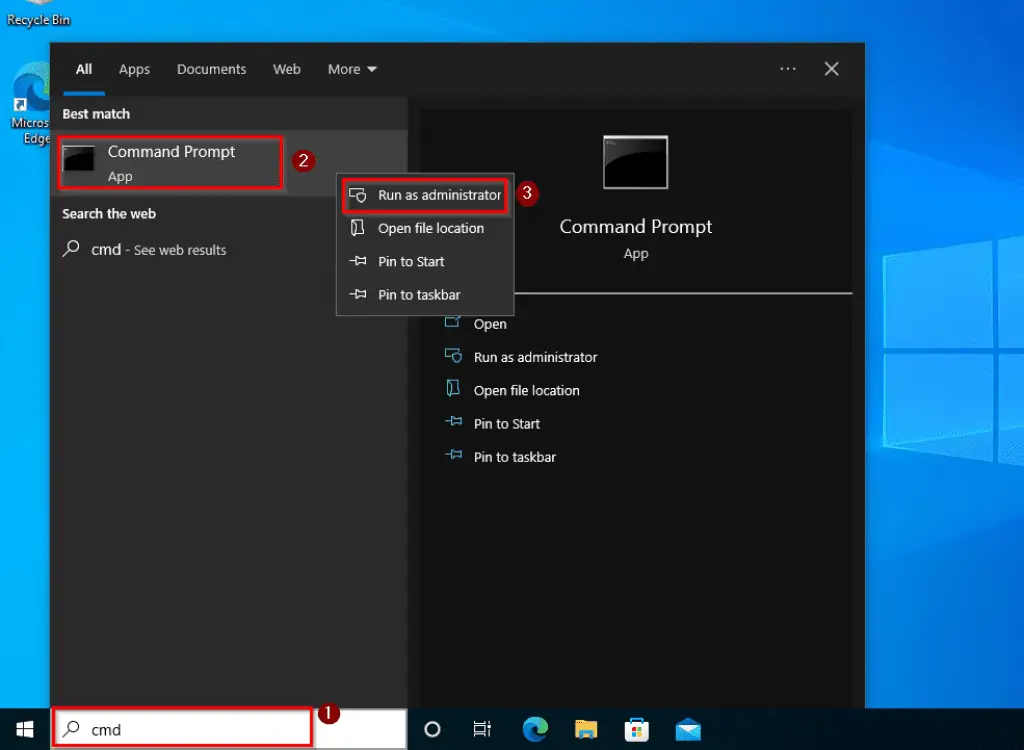Click inside the taskbar search field

(180, 729)
